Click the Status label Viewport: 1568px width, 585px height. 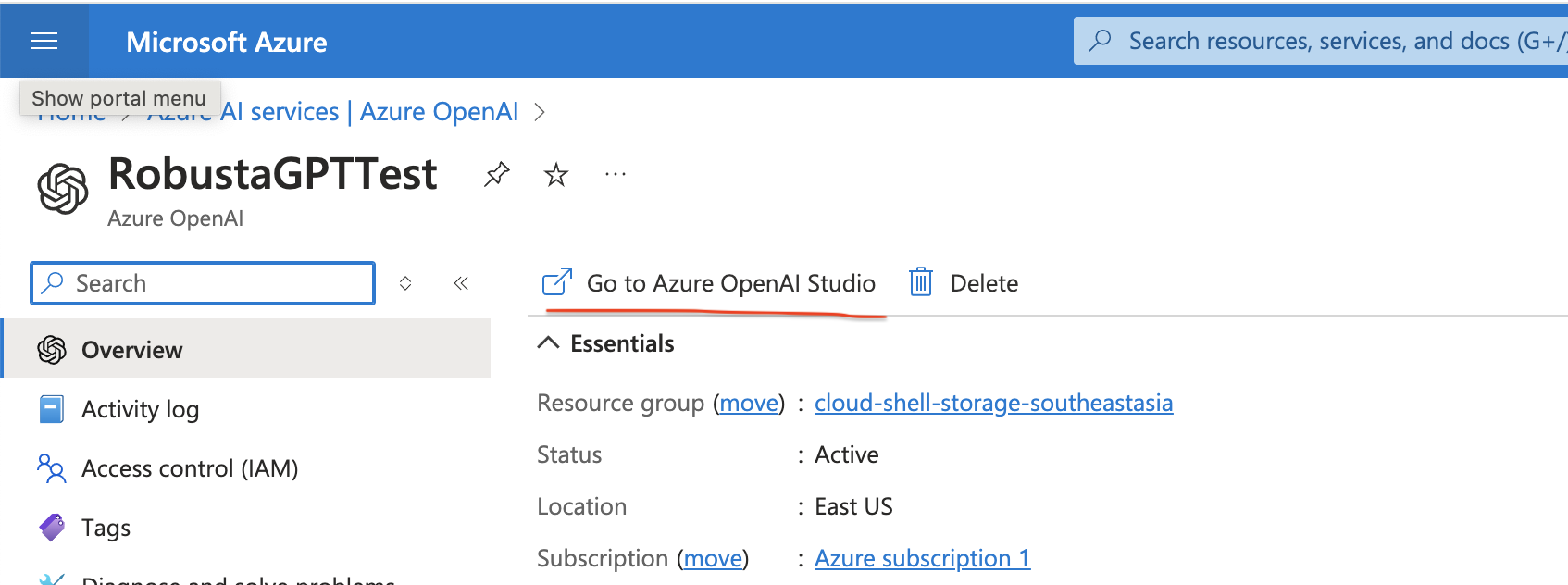(569, 454)
